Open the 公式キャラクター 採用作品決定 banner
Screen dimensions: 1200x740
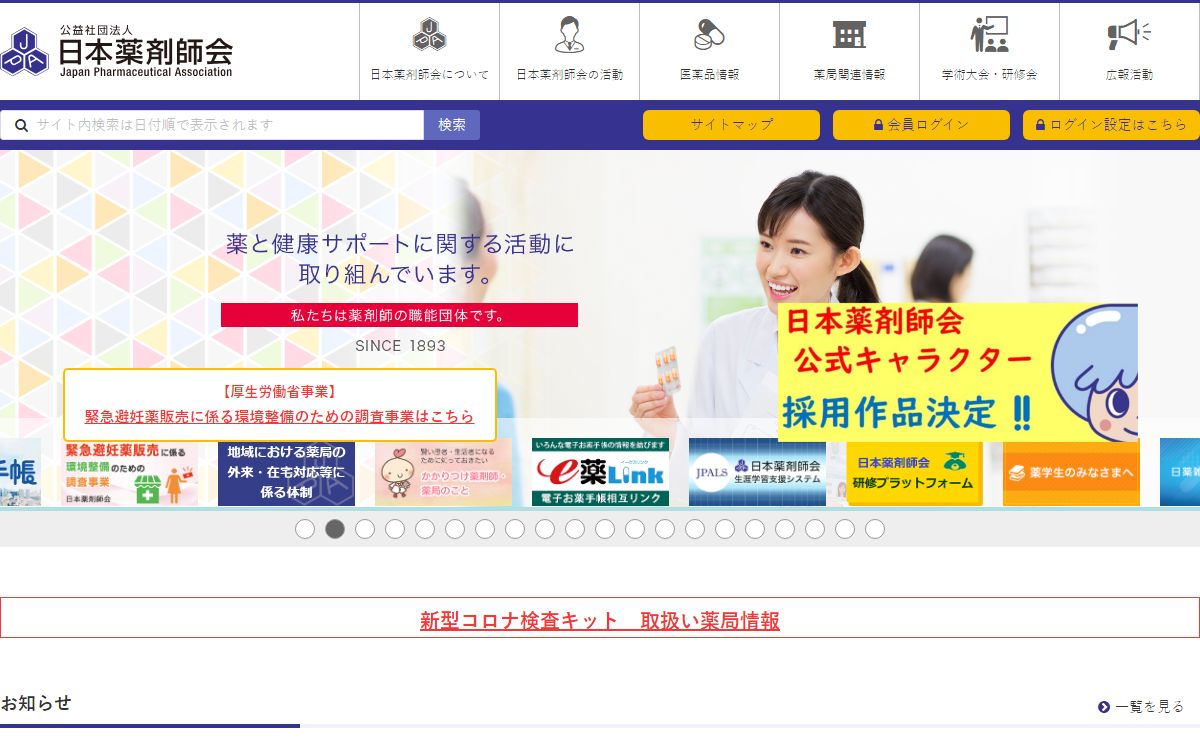point(958,372)
